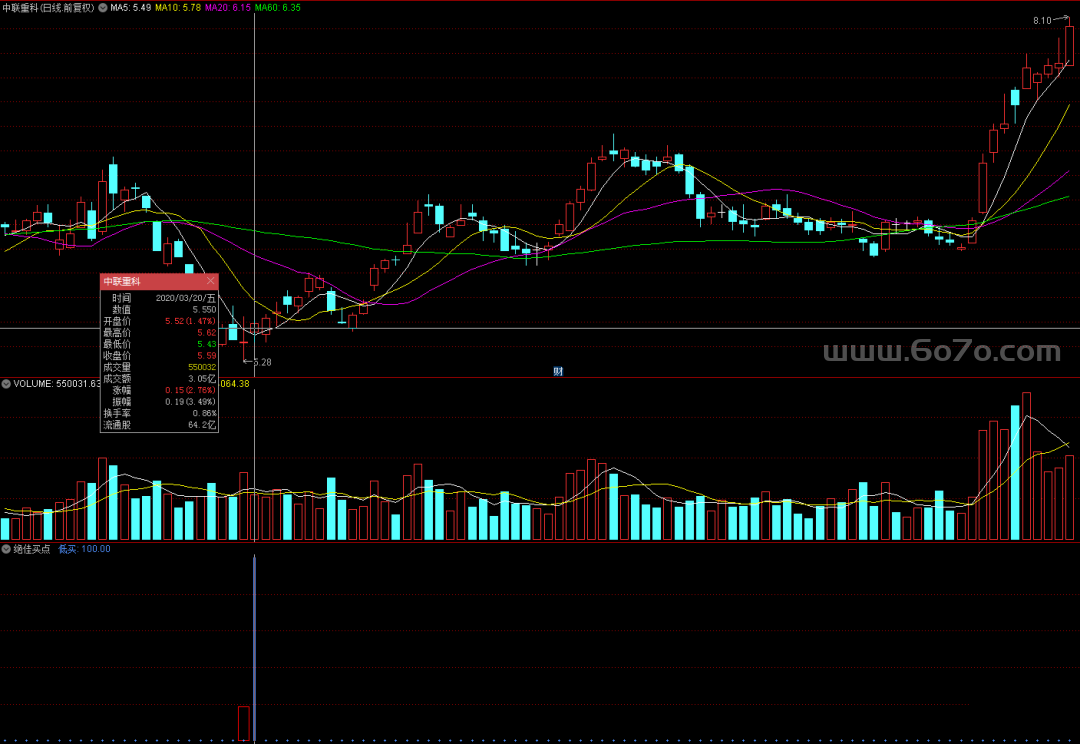Click the 财 financial marker on the chart
Viewport: 1080px width, 744px height.
558,371
